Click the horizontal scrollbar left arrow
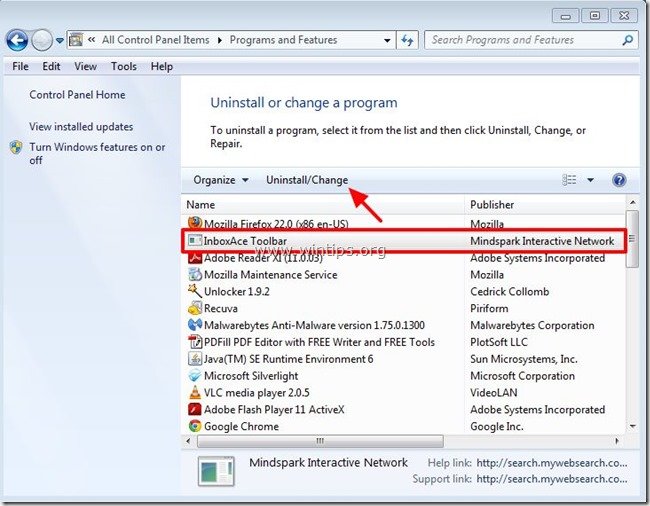The image size is (650, 506). click(x=189, y=441)
